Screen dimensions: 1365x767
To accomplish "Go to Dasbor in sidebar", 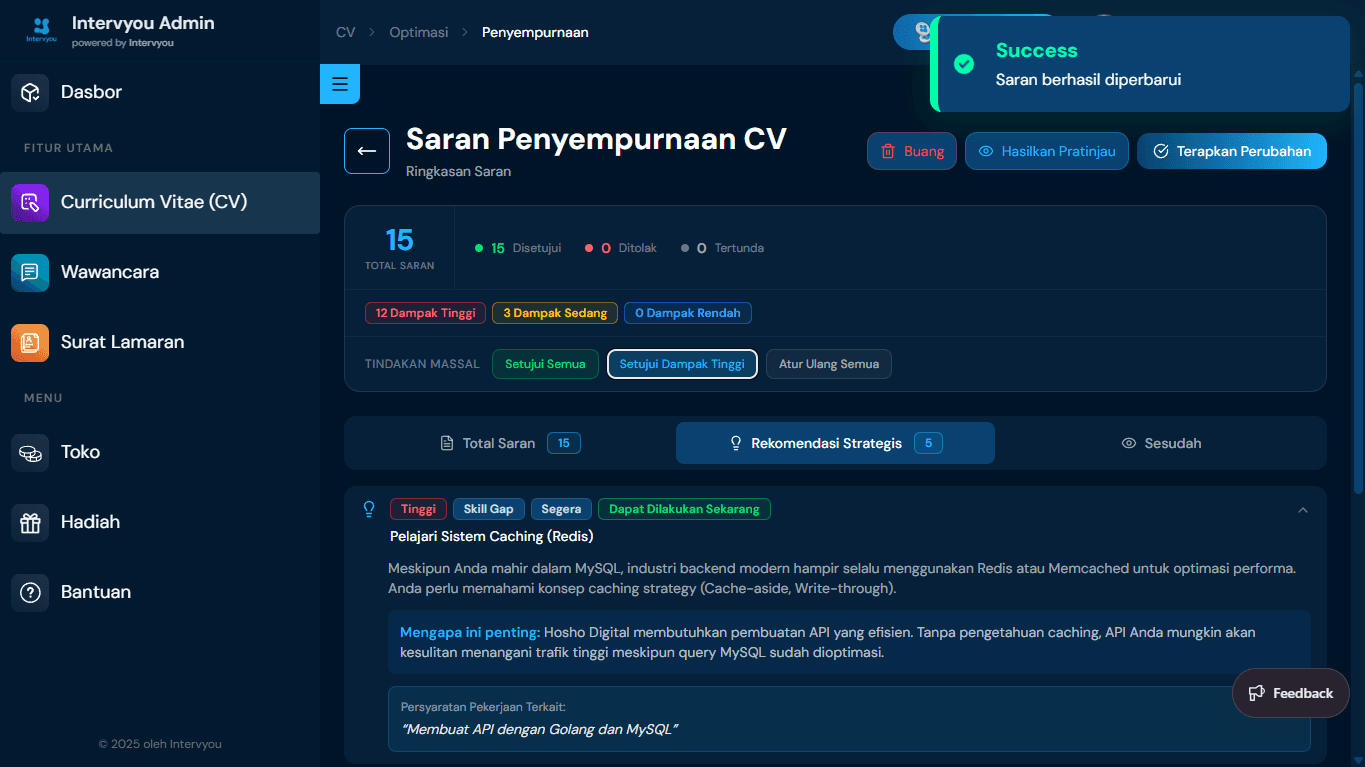I will 160,92.
